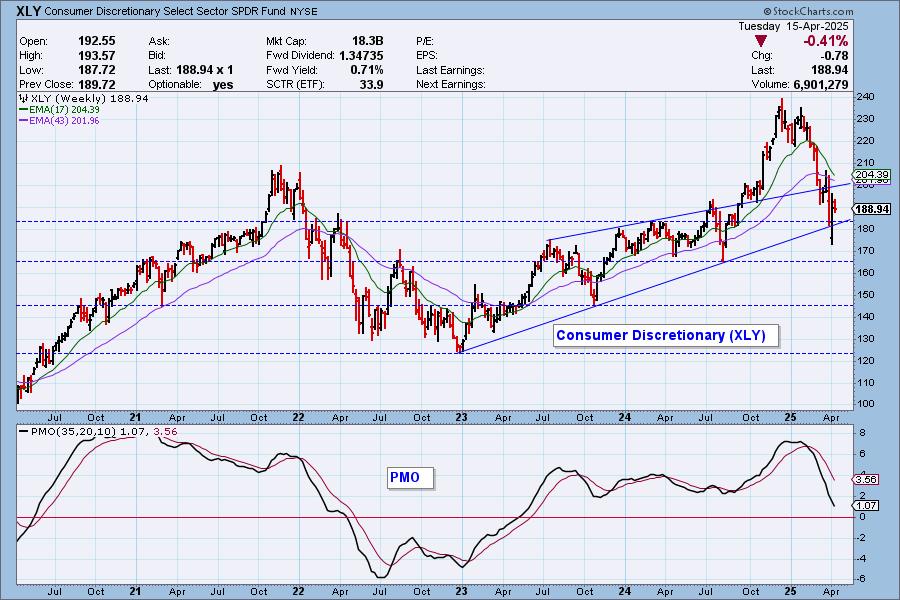Click the EPS label
Screen dimensions: 900x600
pos(426,56)
